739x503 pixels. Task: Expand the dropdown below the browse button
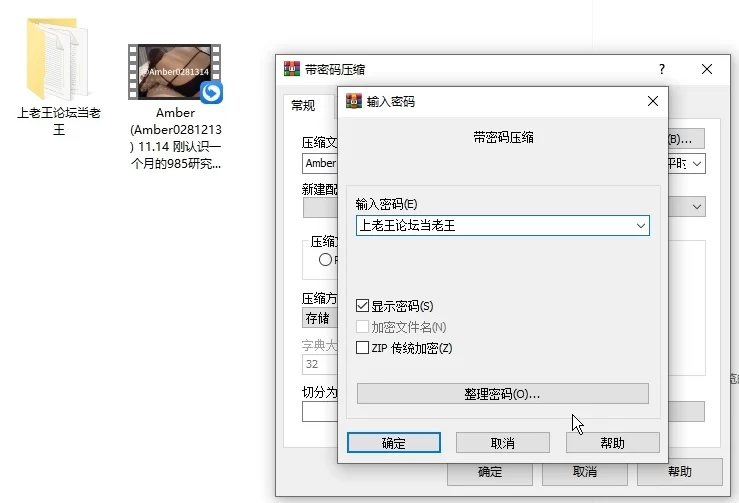click(697, 162)
